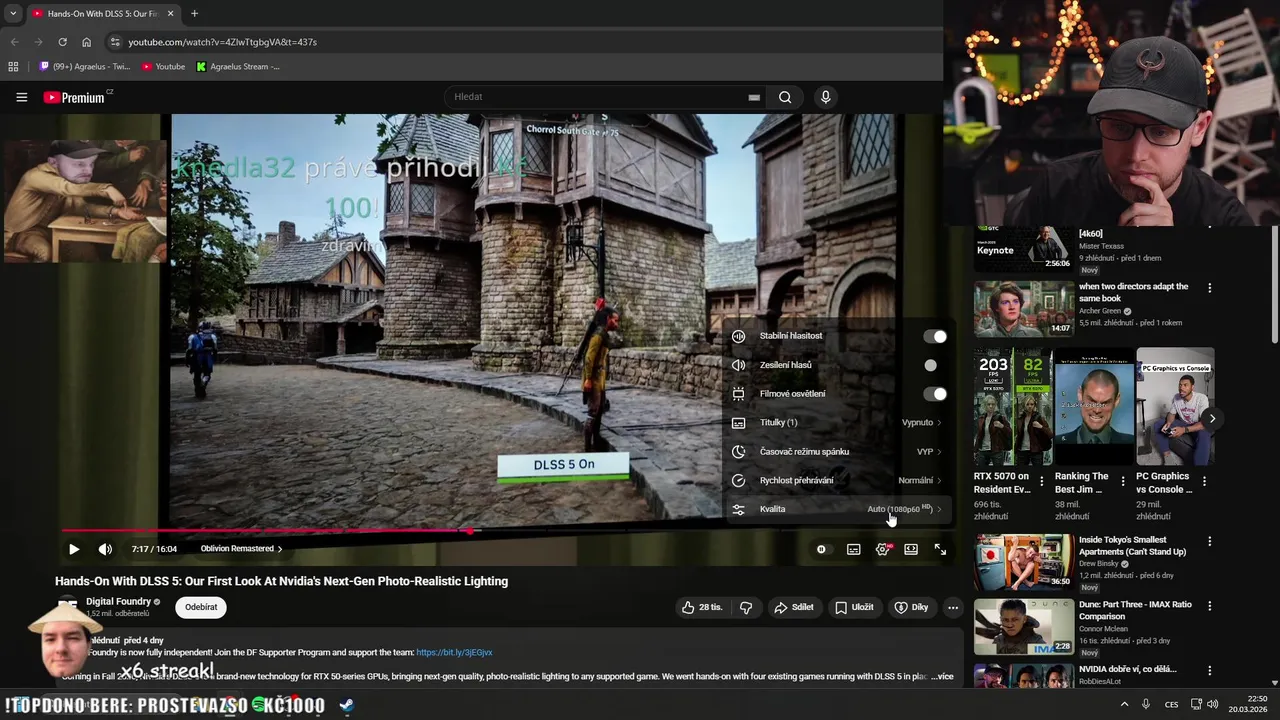Play the video with the play button
This screenshot has height=720, width=1280.
coord(74,549)
